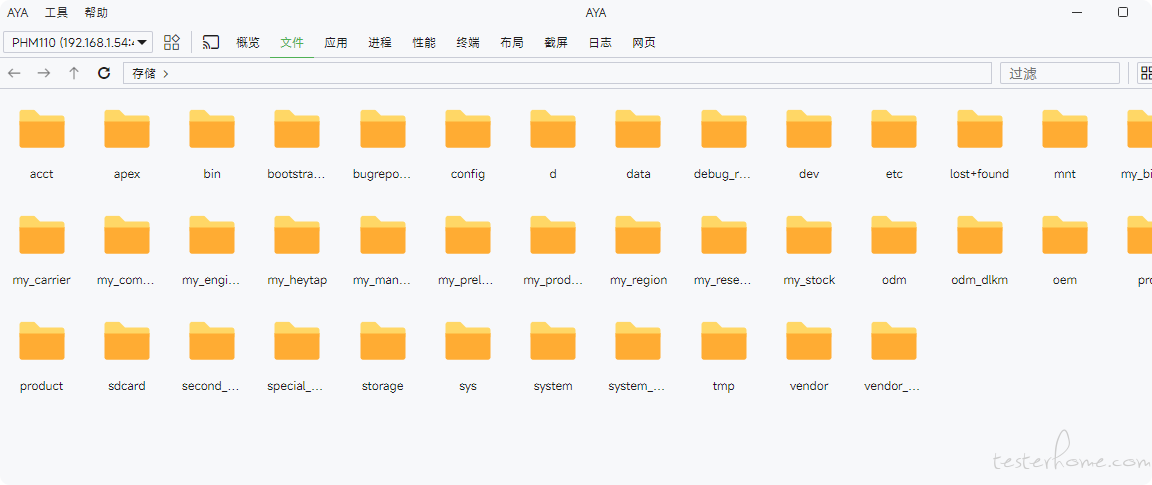The image size is (1152, 485).
Task: Switch to the 截屏 tab
Action: coord(556,43)
